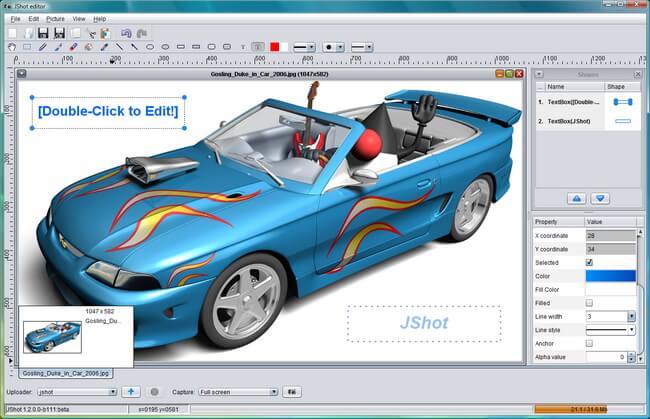Screen dimensions: 650x419
Task: Select the highlighted Text Box tool
Action: [258, 47]
